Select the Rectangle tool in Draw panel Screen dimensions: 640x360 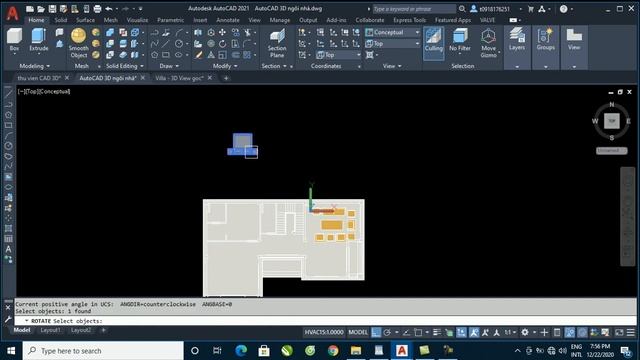(x=166, y=55)
